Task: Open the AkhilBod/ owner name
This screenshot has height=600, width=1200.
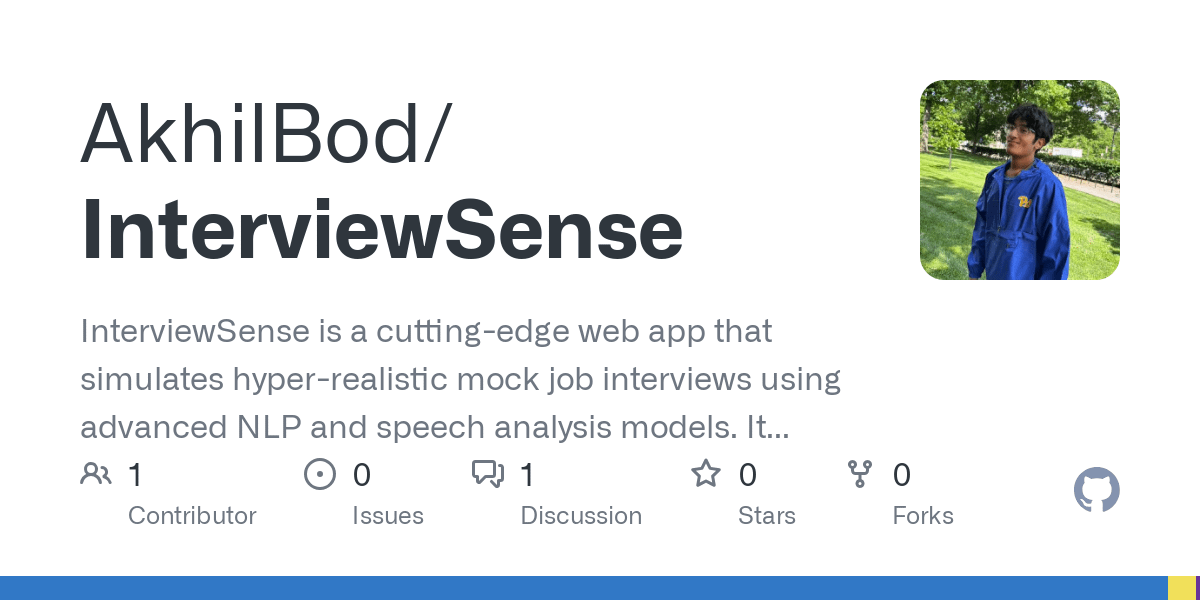Action: [x=266, y=135]
